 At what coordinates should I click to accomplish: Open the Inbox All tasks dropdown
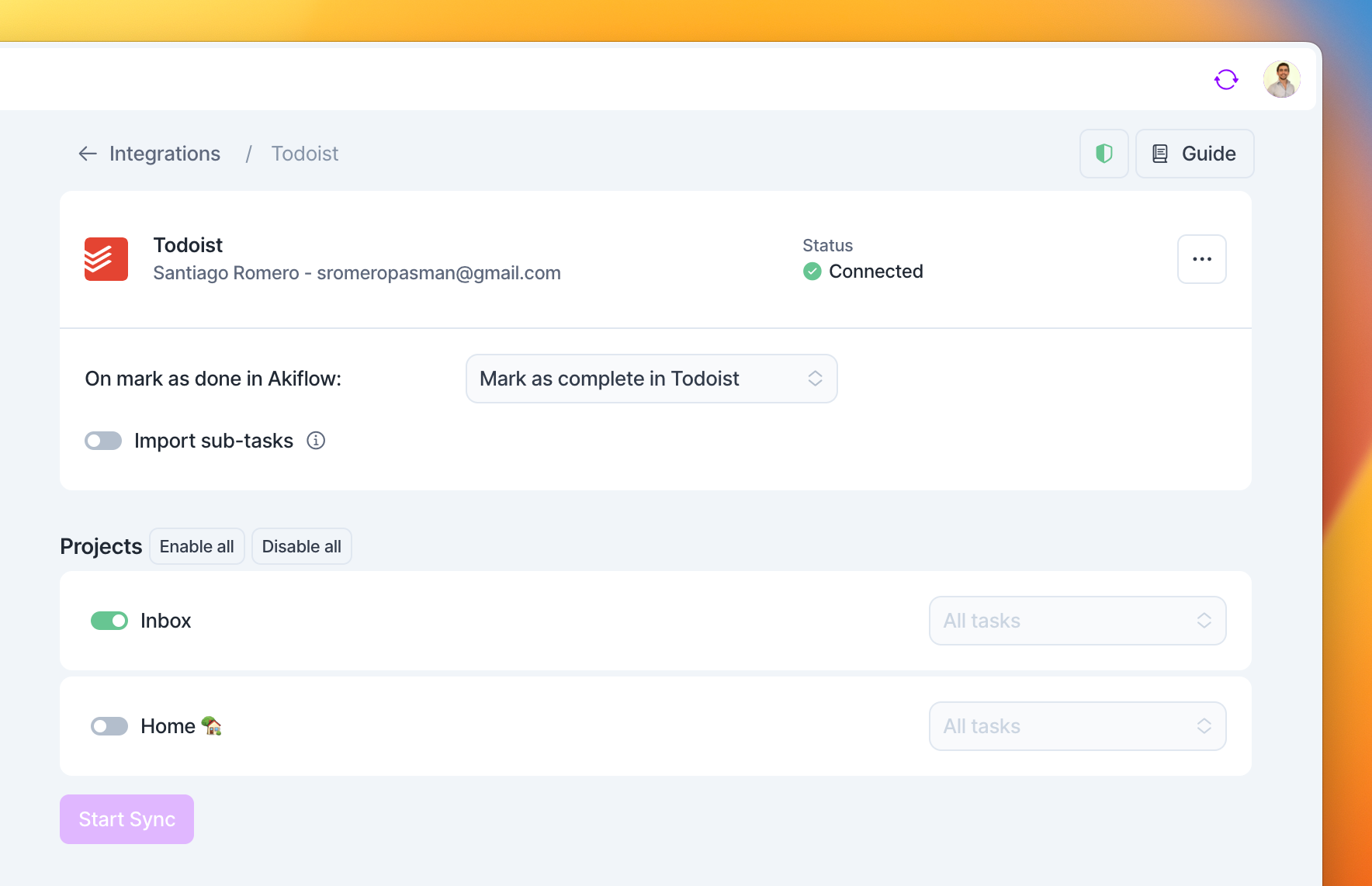(x=1078, y=621)
